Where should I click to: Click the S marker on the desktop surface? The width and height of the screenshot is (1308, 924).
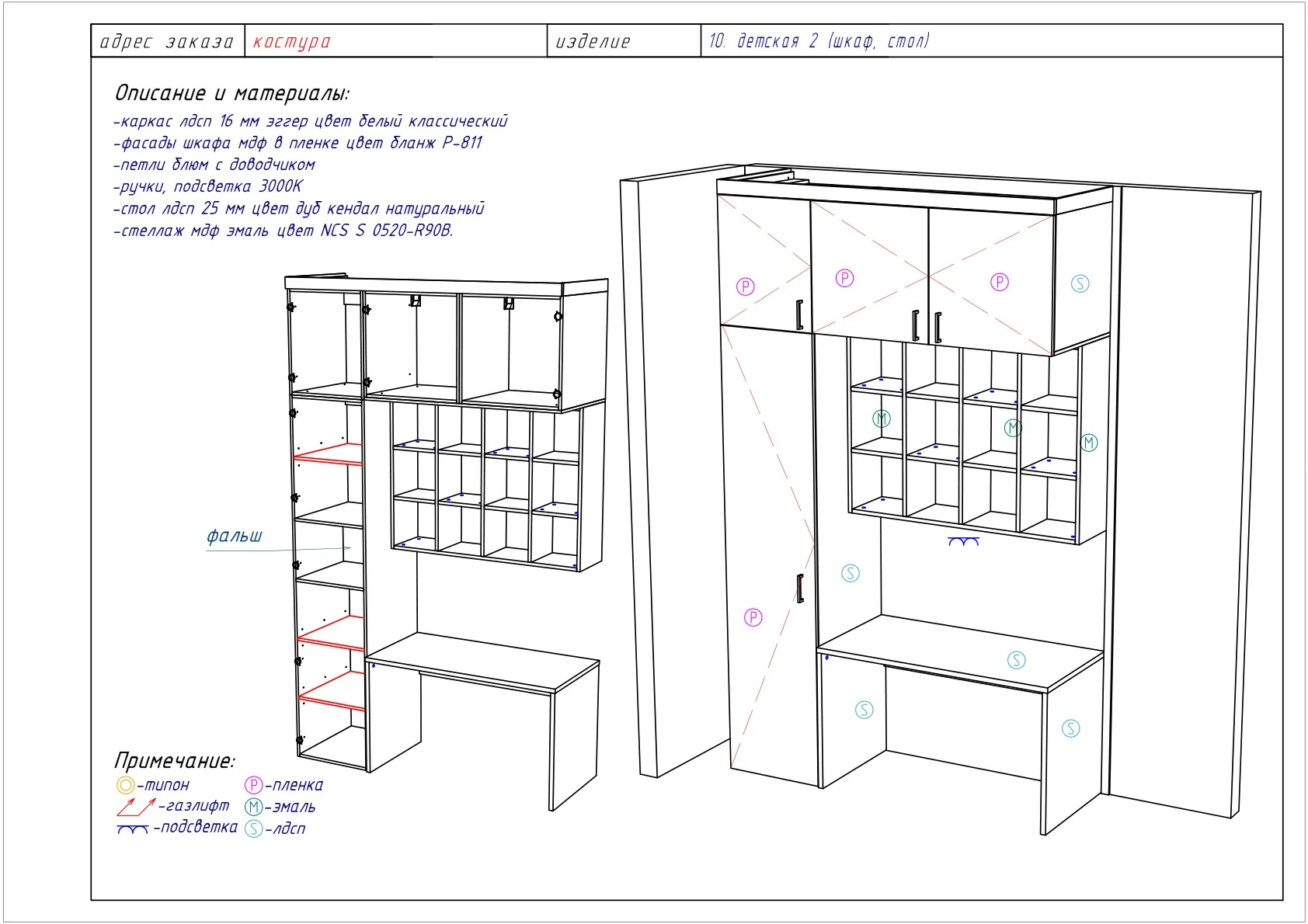click(1016, 661)
